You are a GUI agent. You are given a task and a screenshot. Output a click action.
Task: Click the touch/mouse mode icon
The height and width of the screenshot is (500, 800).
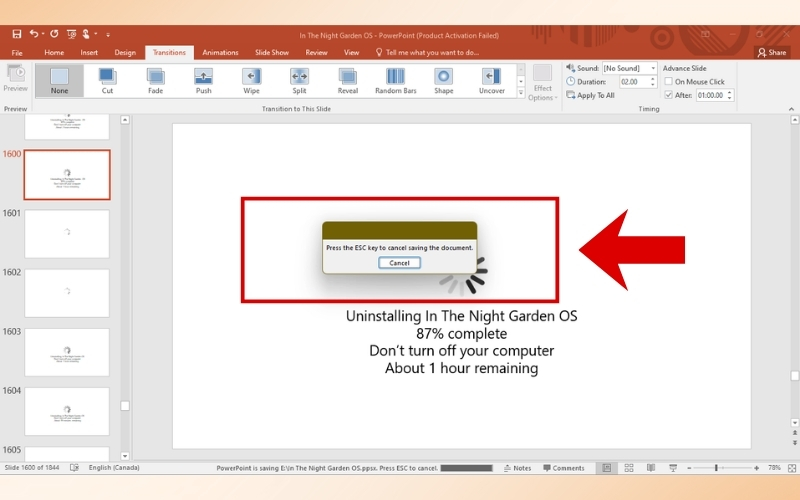(86, 34)
